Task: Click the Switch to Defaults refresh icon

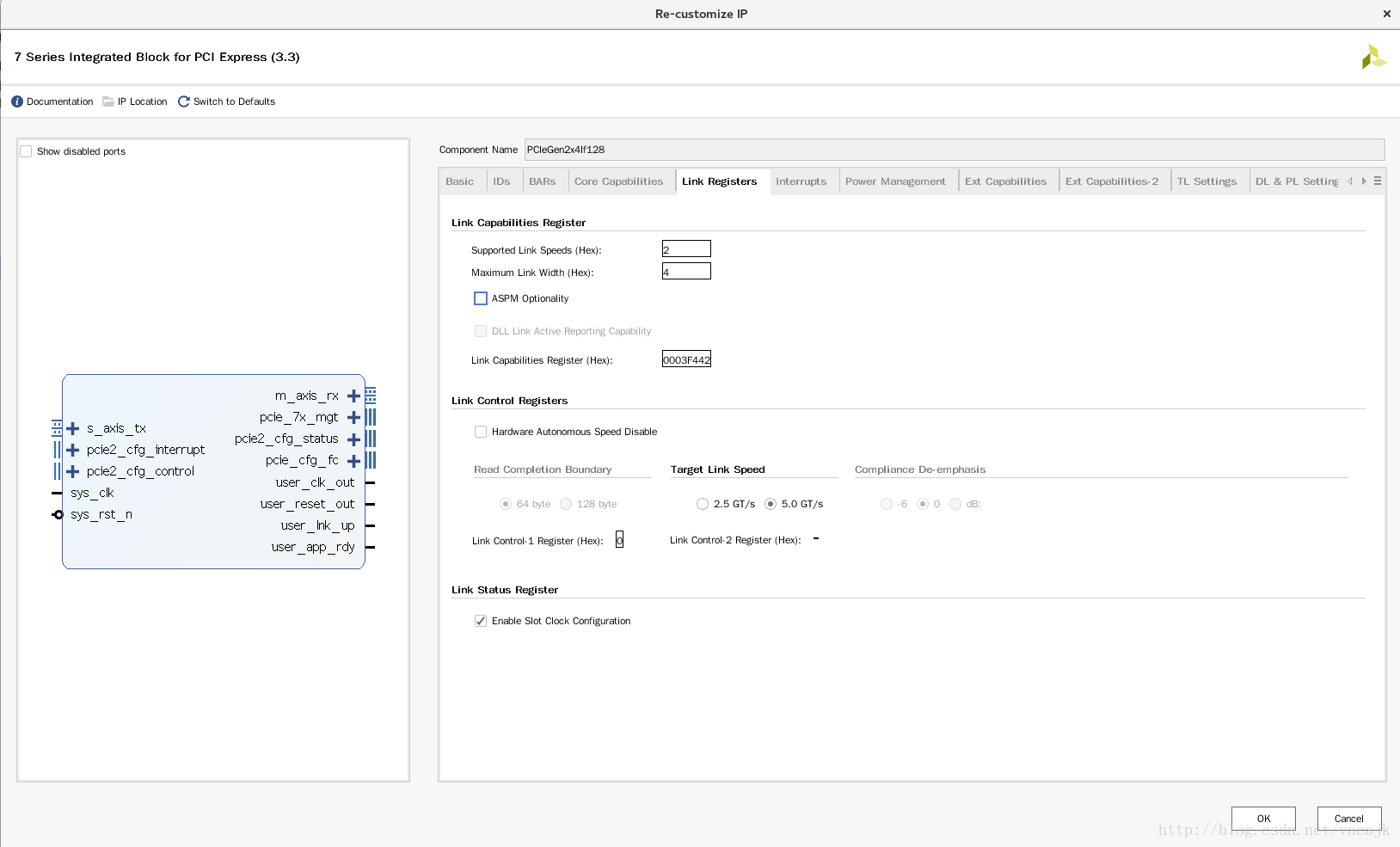Action: pos(183,101)
